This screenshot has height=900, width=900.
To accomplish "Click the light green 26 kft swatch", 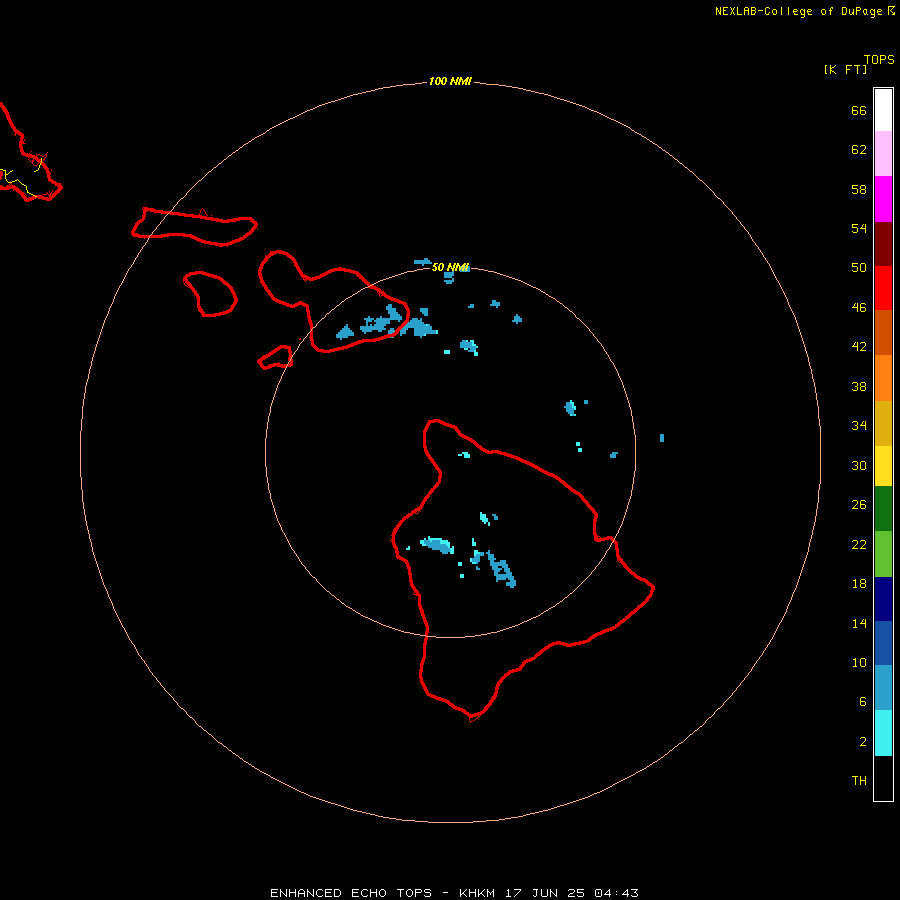I will pyautogui.click(x=883, y=554).
